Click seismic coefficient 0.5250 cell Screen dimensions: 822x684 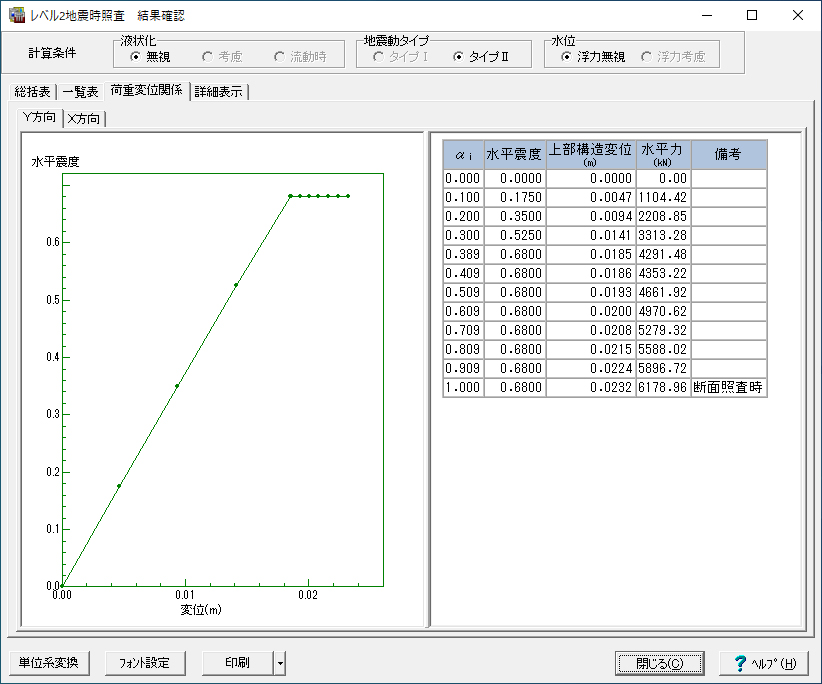click(x=514, y=235)
